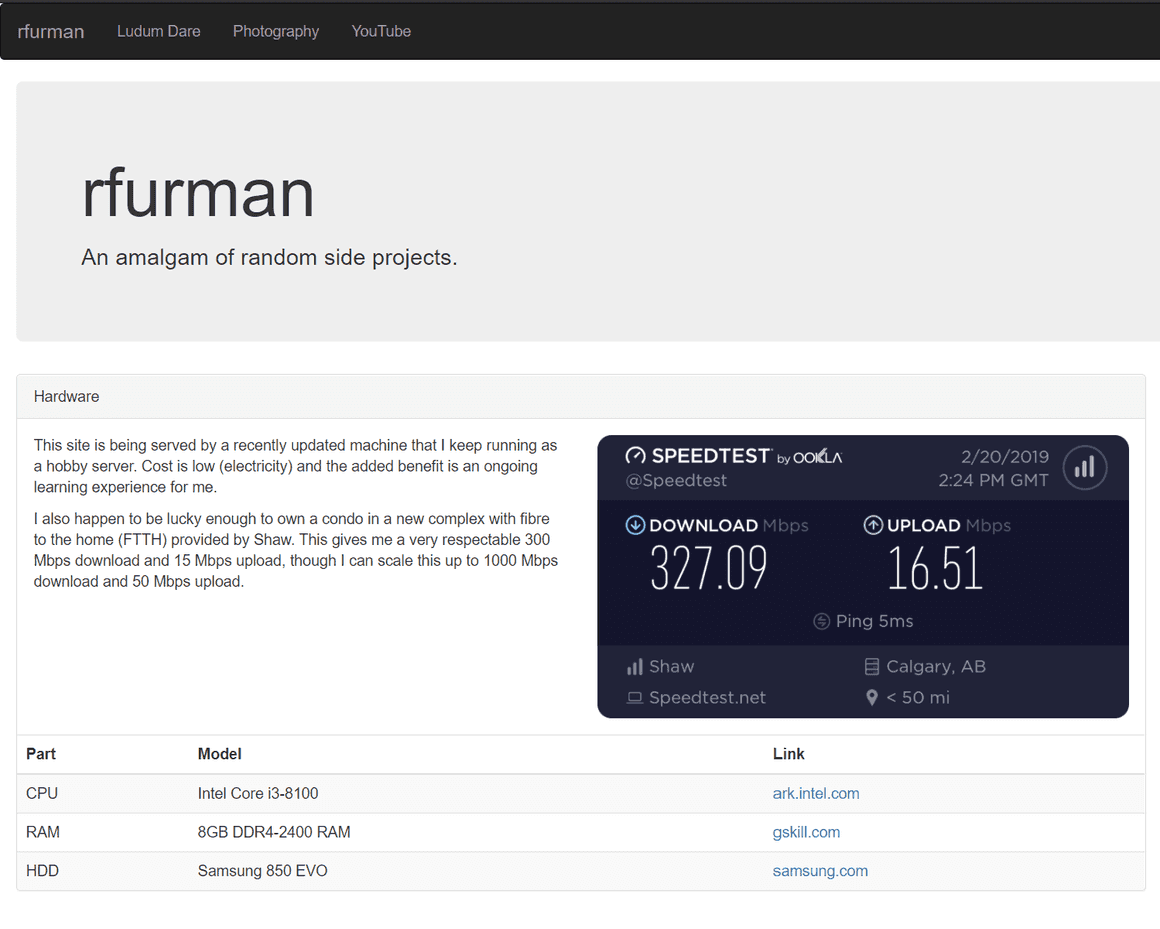Click the rfurman brand in navbar

click(x=50, y=31)
